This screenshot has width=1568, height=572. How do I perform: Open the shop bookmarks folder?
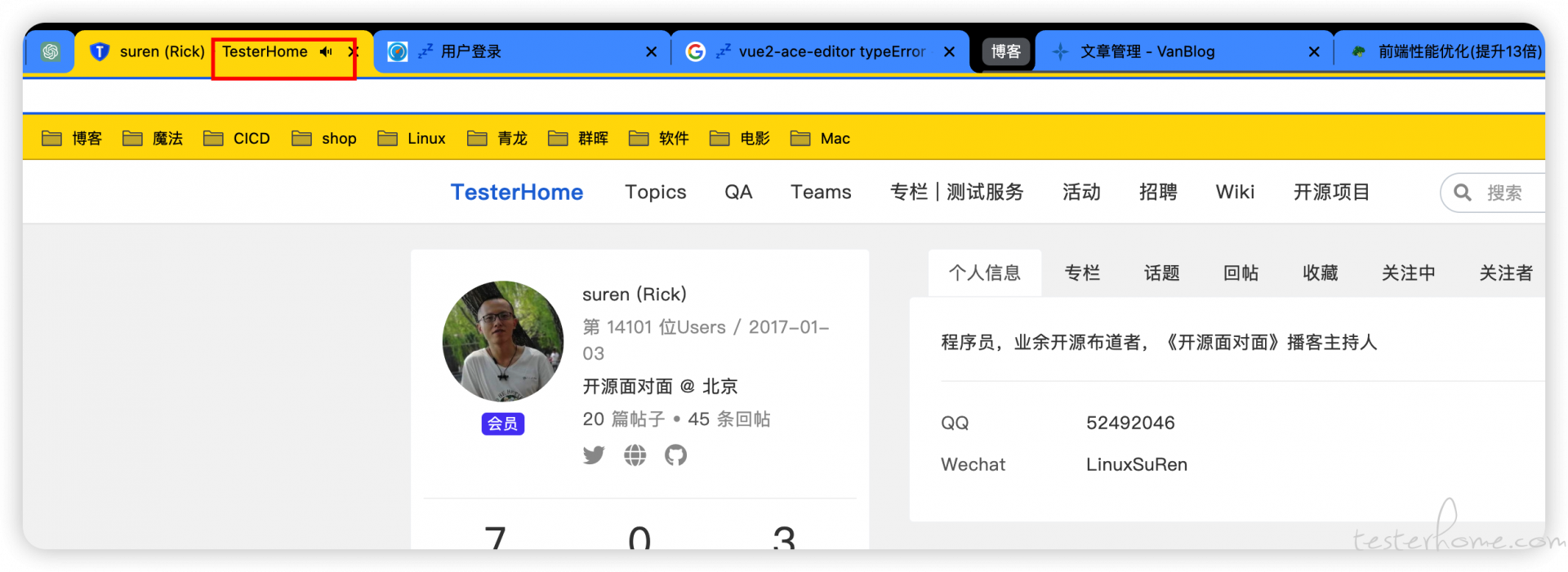pos(324,139)
